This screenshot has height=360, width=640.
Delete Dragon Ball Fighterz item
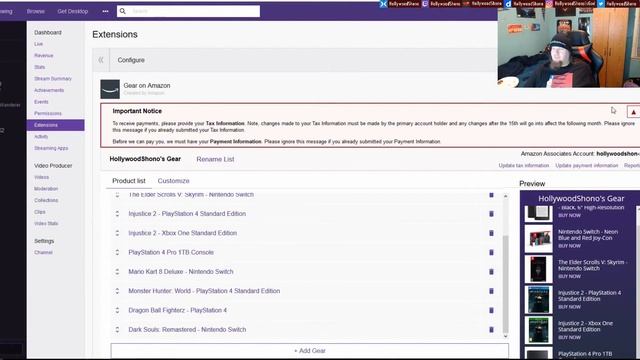coord(491,310)
